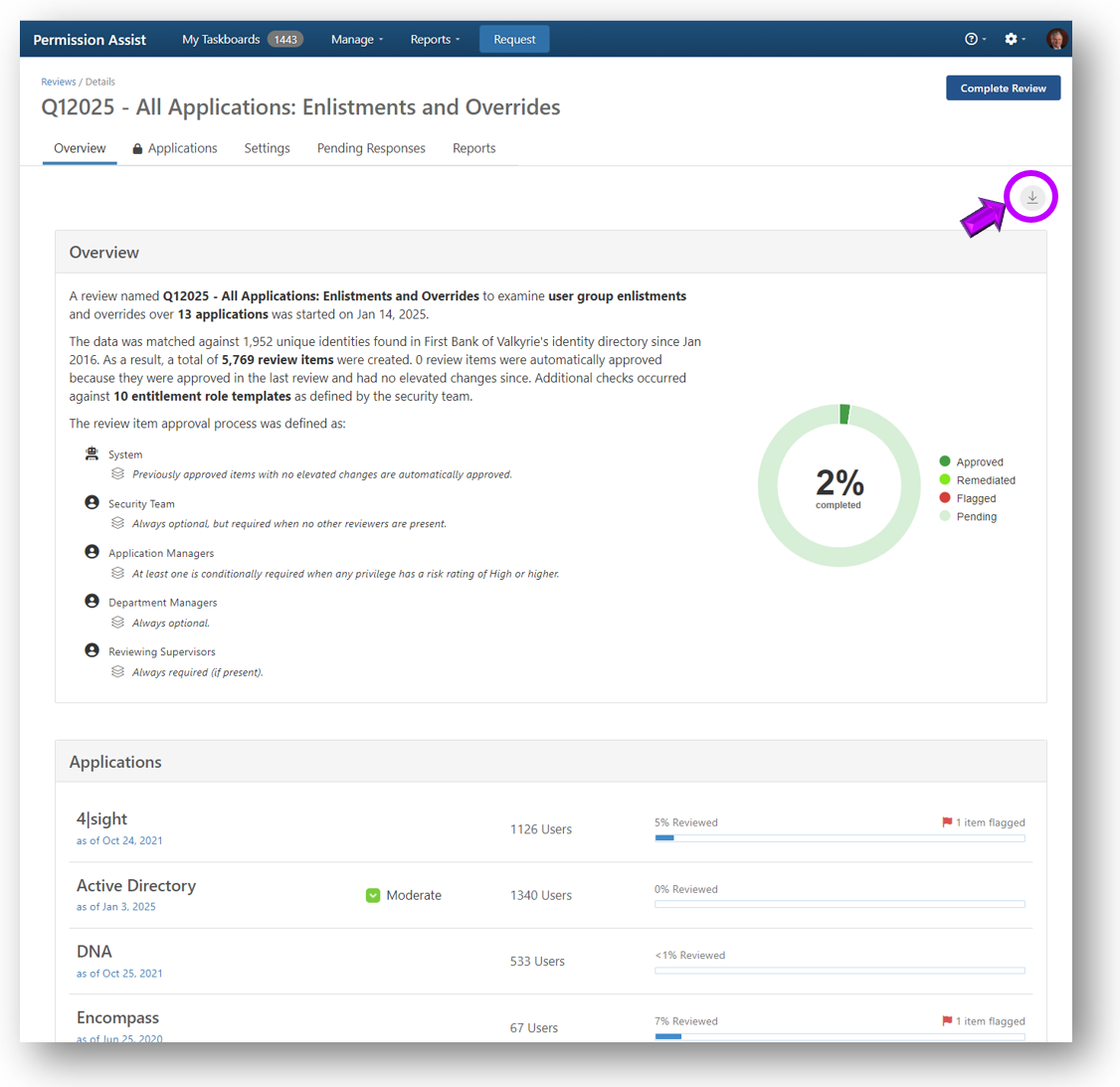This screenshot has width=1120, height=1087.
Task: Click the red flag on 4|sight row
Action: [x=947, y=822]
